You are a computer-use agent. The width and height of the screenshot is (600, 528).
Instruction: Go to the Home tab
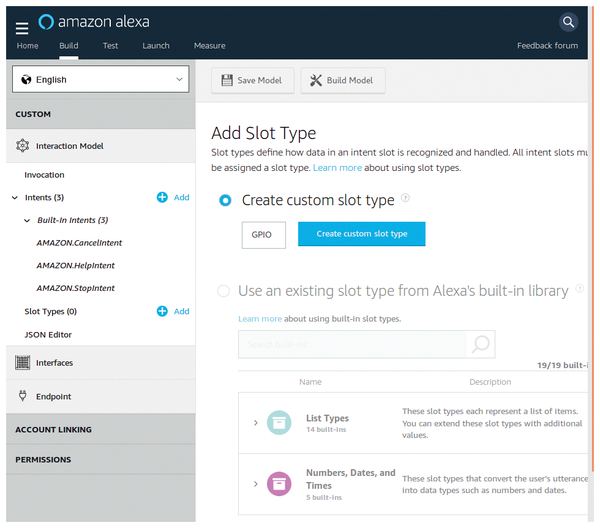(x=28, y=46)
